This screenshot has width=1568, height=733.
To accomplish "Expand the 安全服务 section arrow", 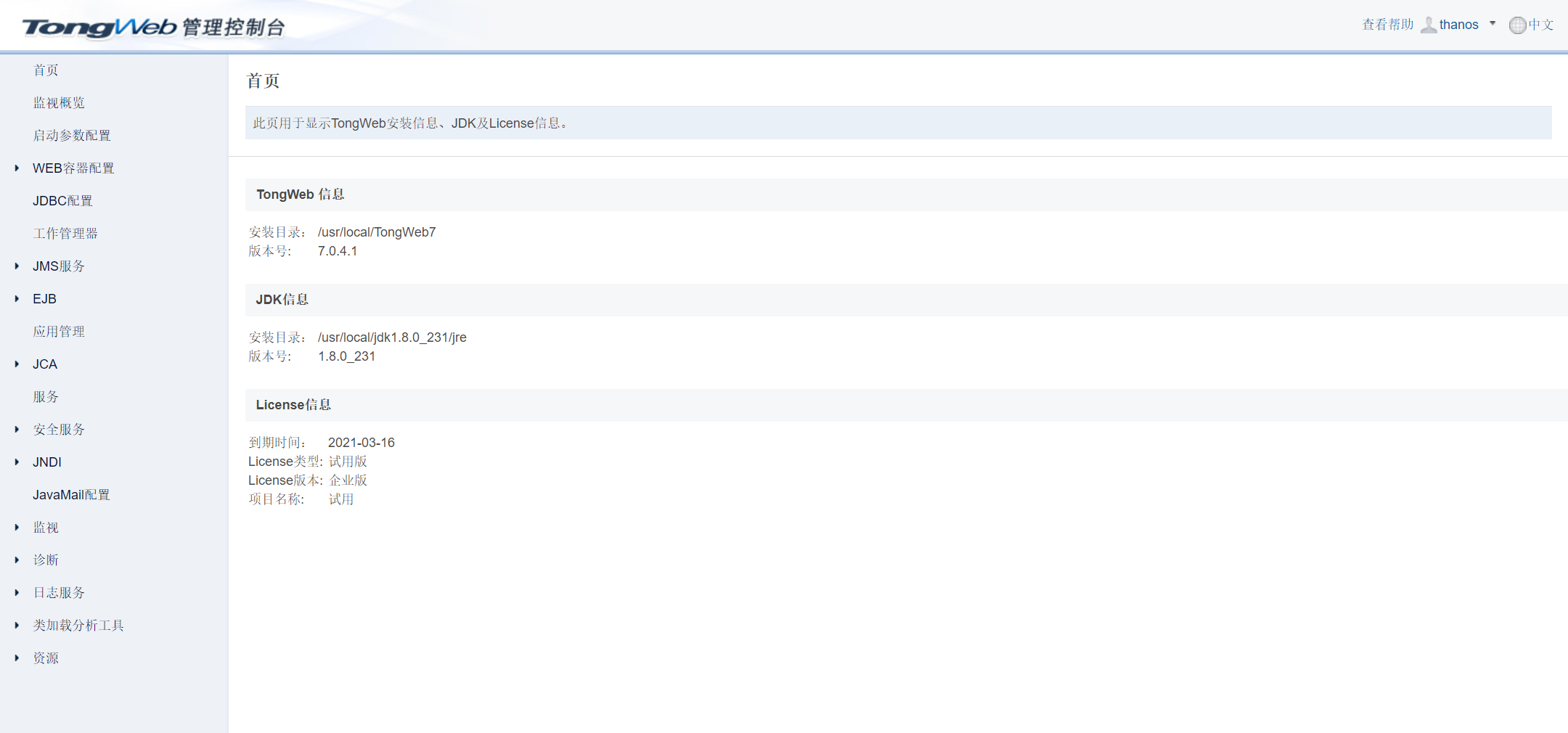I will pyautogui.click(x=17, y=430).
